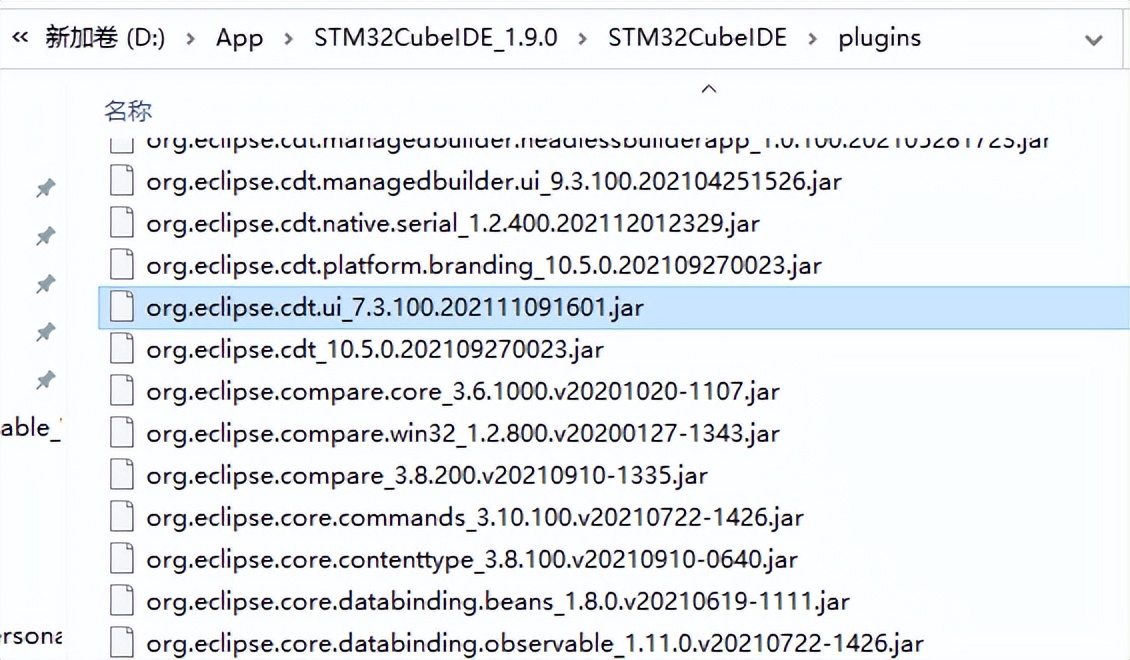Click the file icon beside org.eclipse.cdt.ui jar
Viewport: 1130px width, 660px height.
(120, 307)
